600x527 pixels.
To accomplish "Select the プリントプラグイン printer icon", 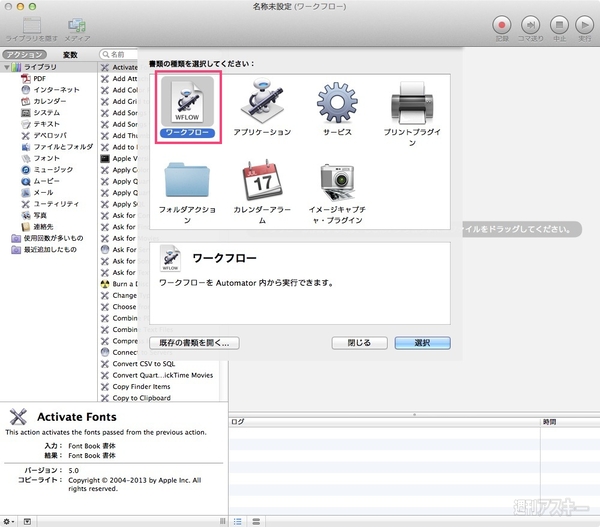I will click(x=412, y=102).
